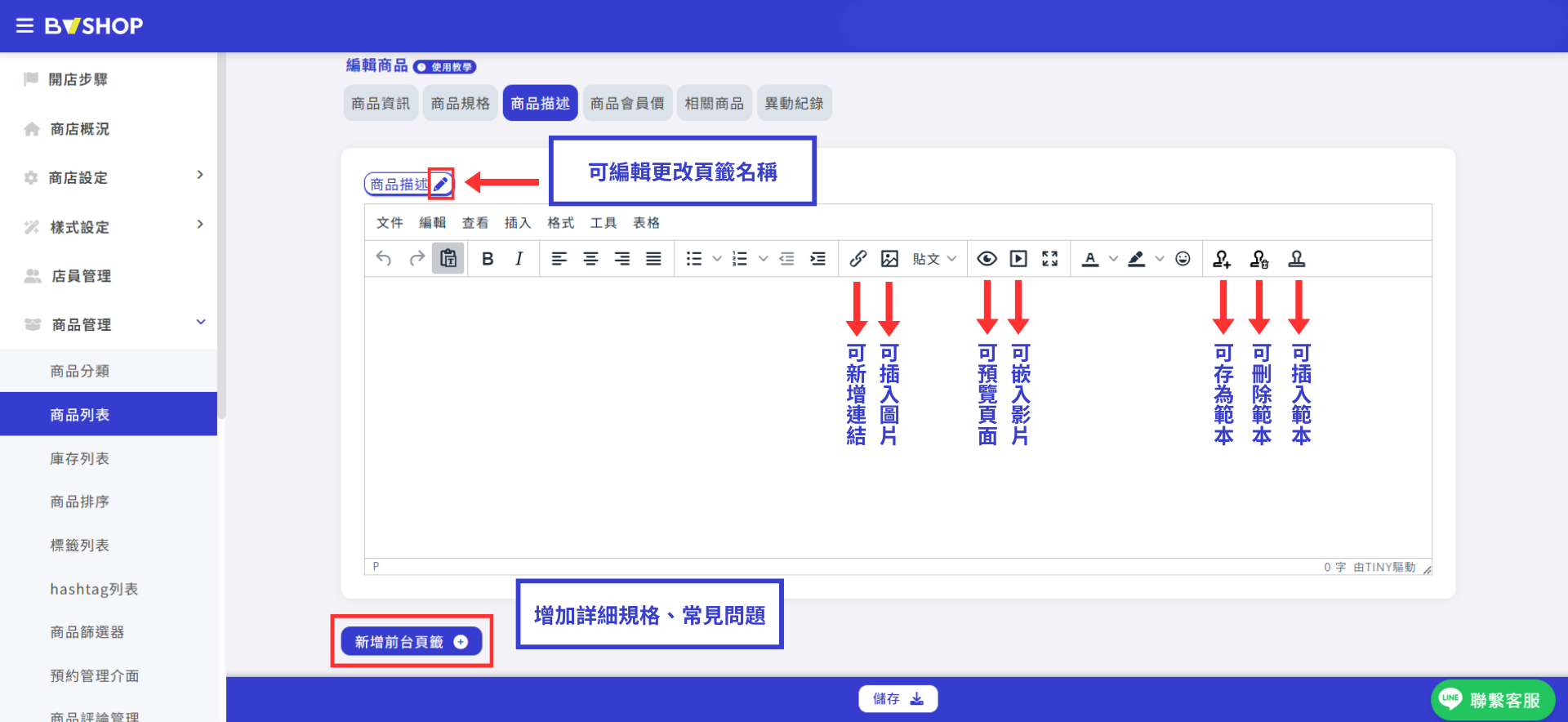Contact support via 聯繫客服 button
The image size is (1568, 722).
pyautogui.click(x=1493, y=700)
